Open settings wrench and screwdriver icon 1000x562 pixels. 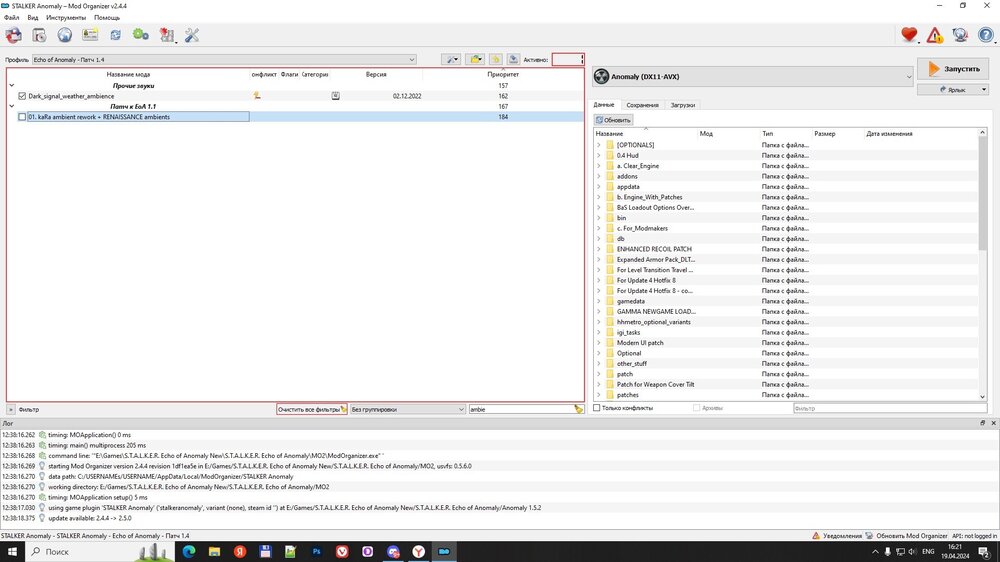click(192, 35)
